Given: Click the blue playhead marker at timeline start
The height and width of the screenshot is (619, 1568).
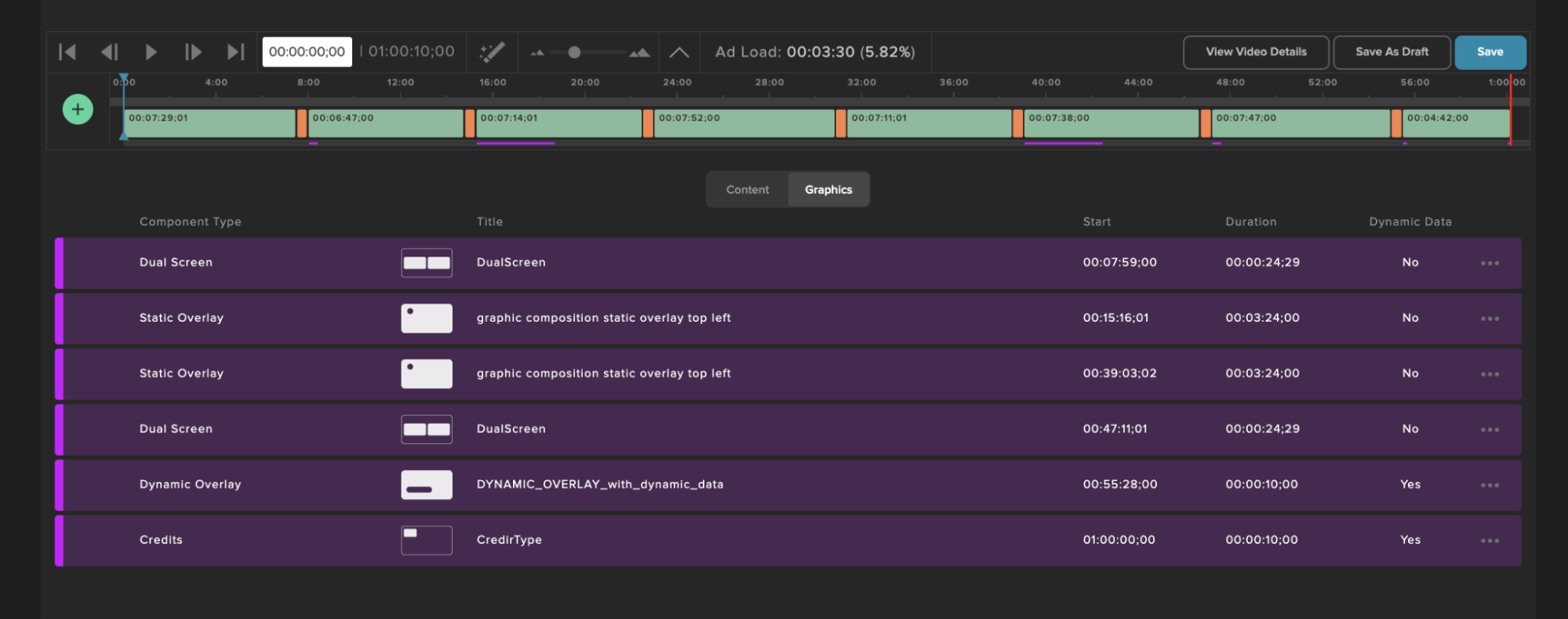Looking at the screenshot, I should 123,79.
